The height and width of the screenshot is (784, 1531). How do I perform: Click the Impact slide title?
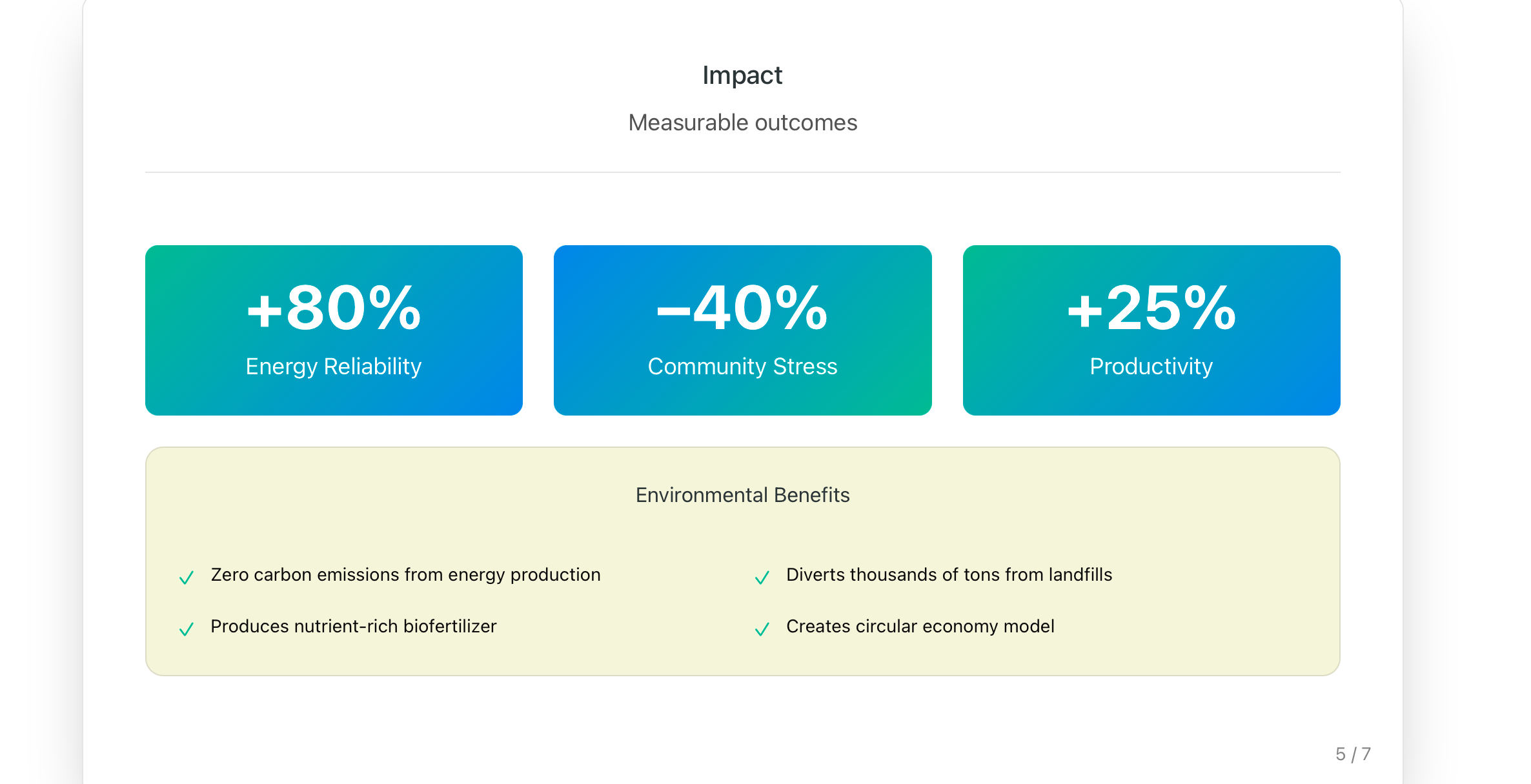click(742, 75)
